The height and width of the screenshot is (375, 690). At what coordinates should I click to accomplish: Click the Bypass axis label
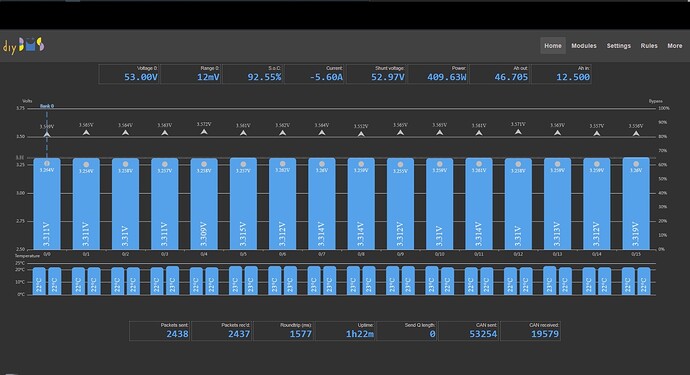[655, 101]
